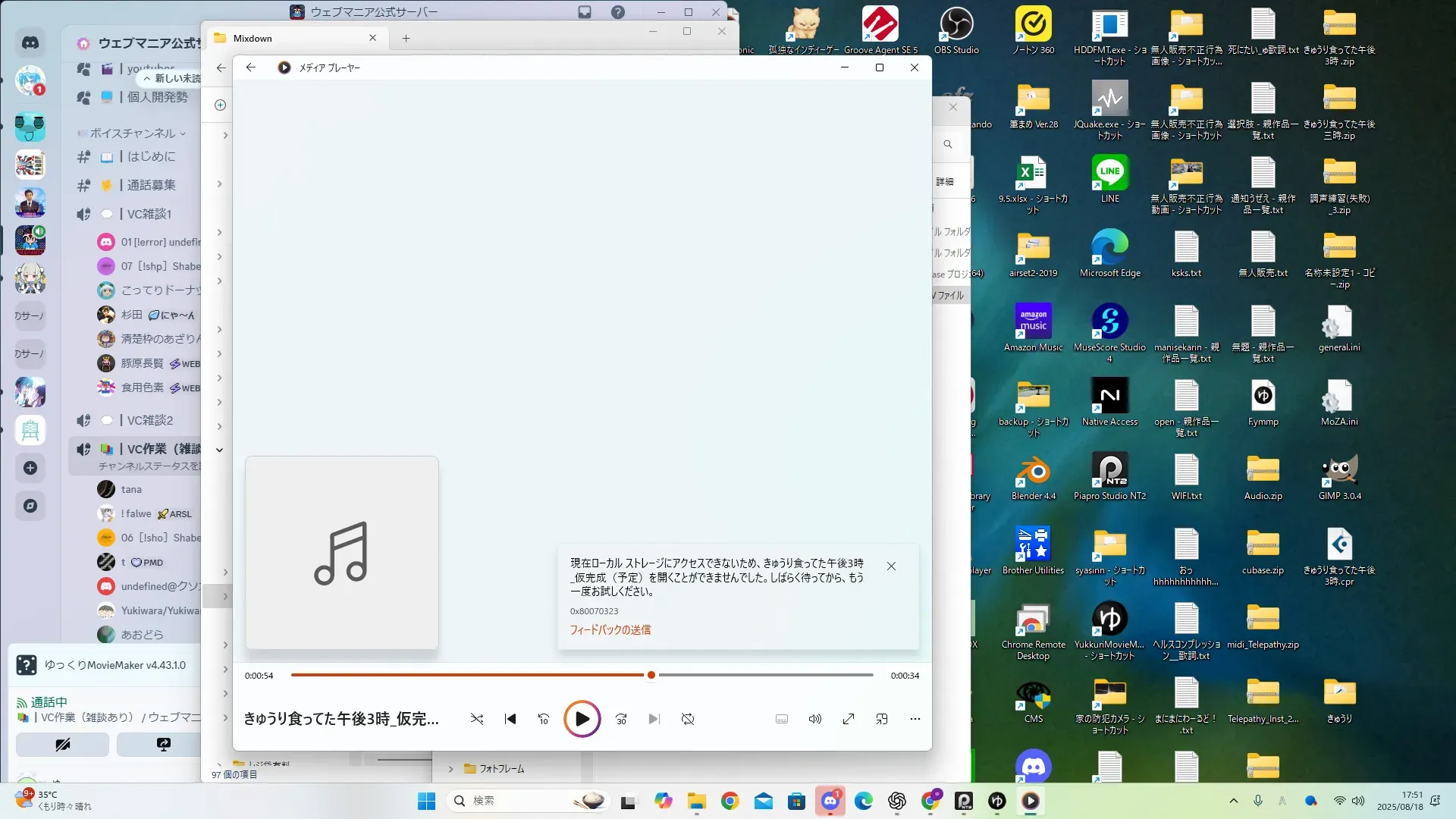The height and width of the screenshot is (819, 1456).
Task: Skip back 10 seconds
Action: pos(544,719)
